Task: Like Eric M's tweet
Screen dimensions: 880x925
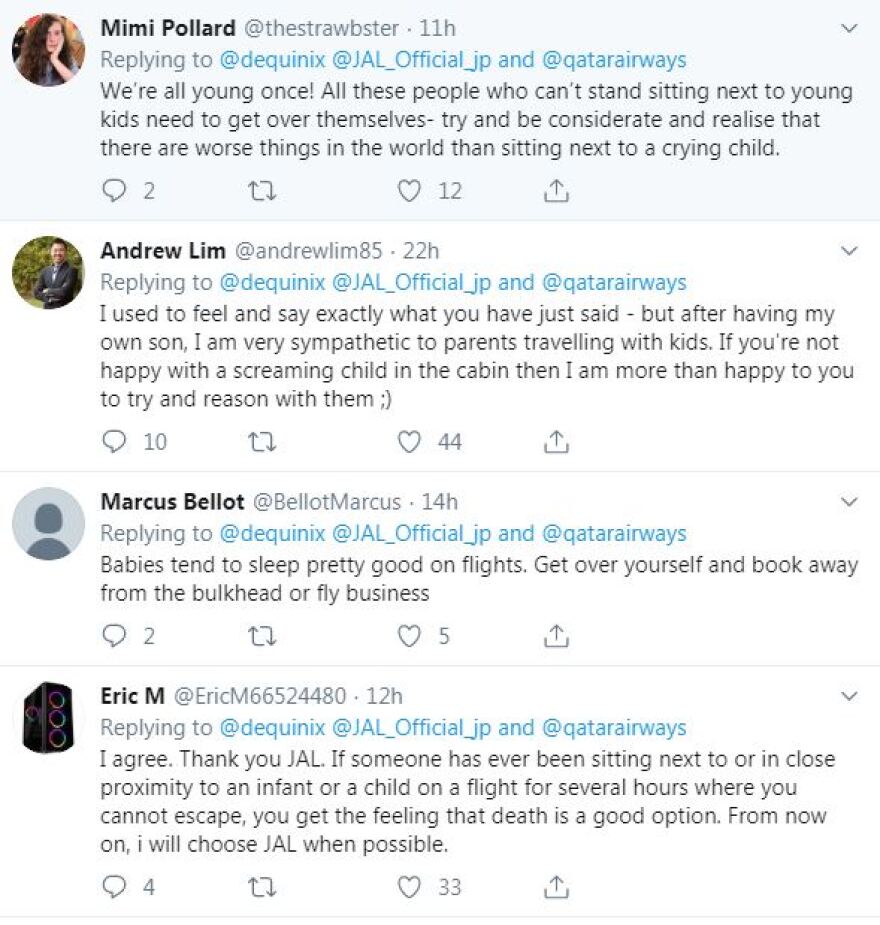Action: point(409,886)
